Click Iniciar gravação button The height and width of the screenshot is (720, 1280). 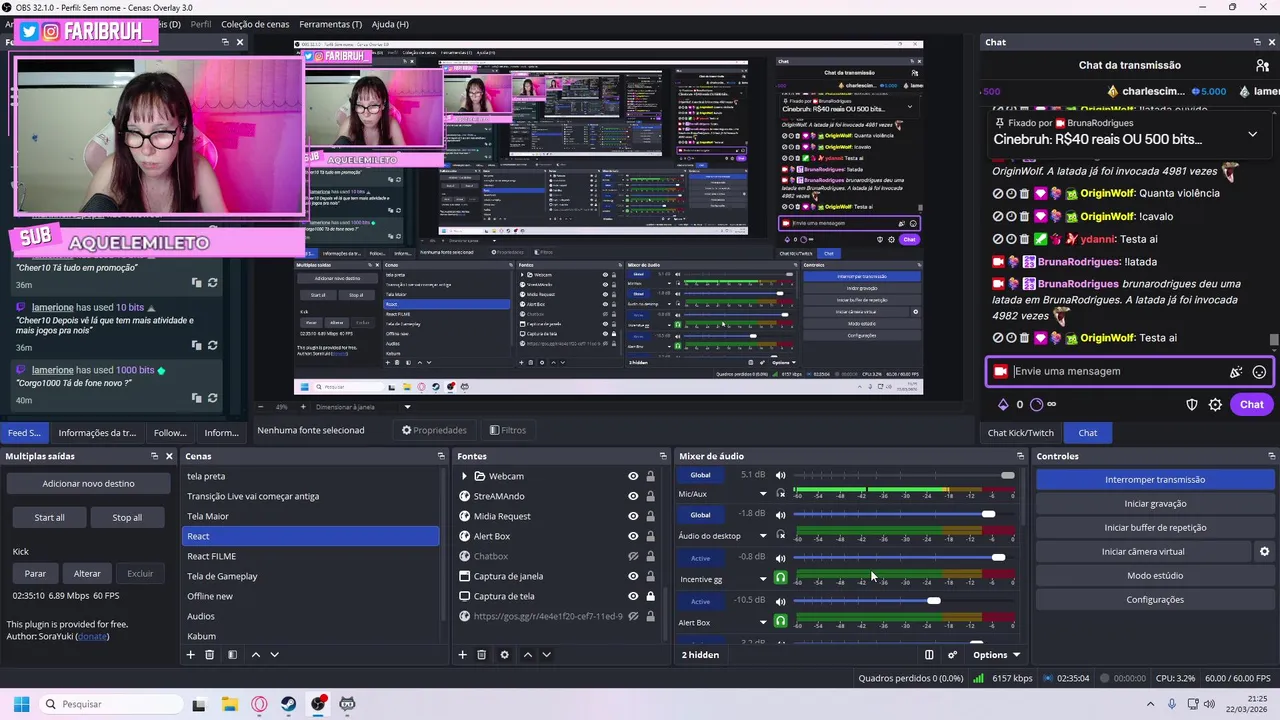point(1155,503)
